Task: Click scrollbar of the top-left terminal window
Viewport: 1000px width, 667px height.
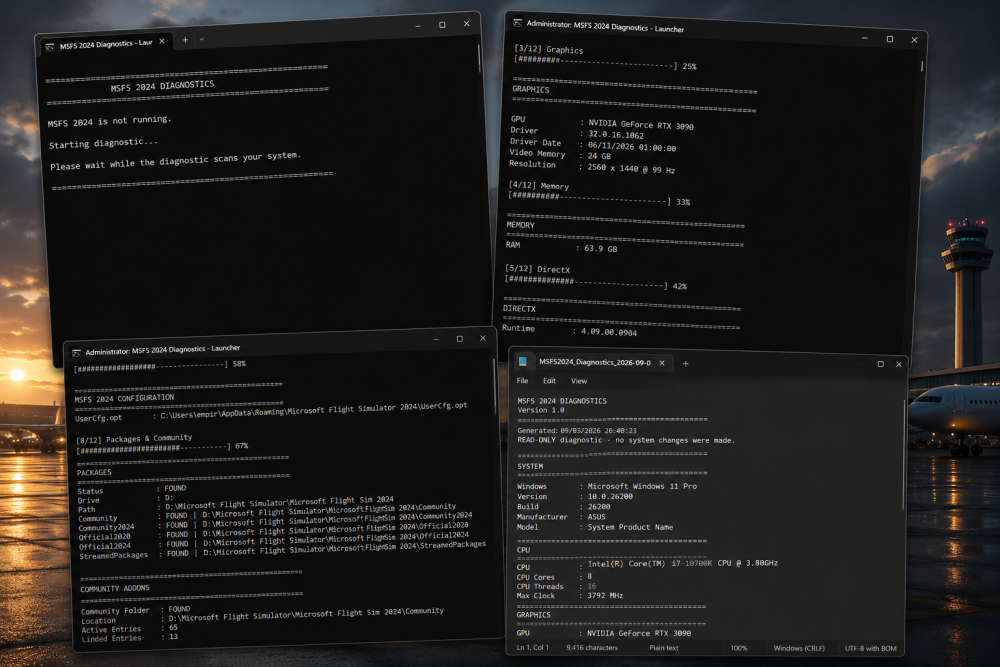Action: coord(479,59)
